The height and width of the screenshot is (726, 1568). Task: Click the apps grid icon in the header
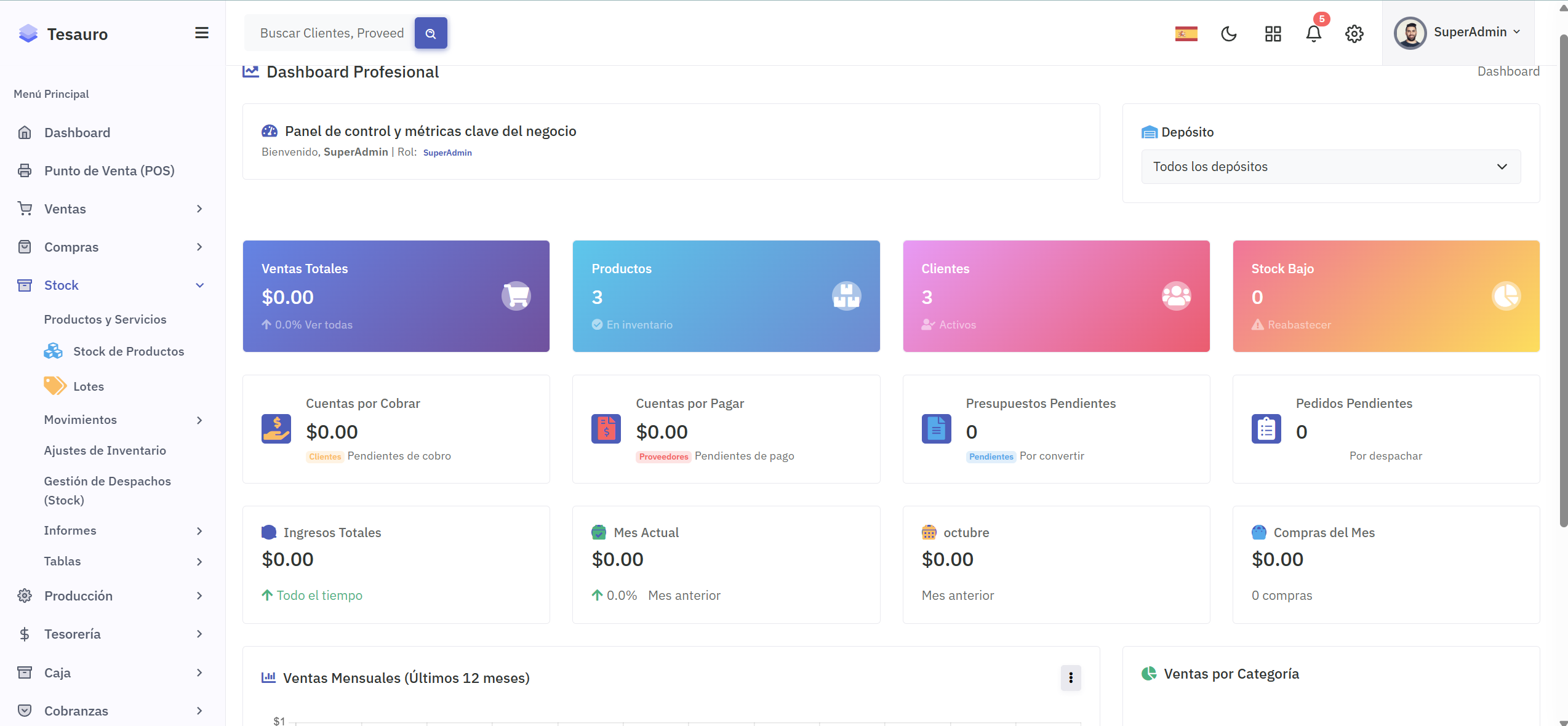(x=1273, y=34)
